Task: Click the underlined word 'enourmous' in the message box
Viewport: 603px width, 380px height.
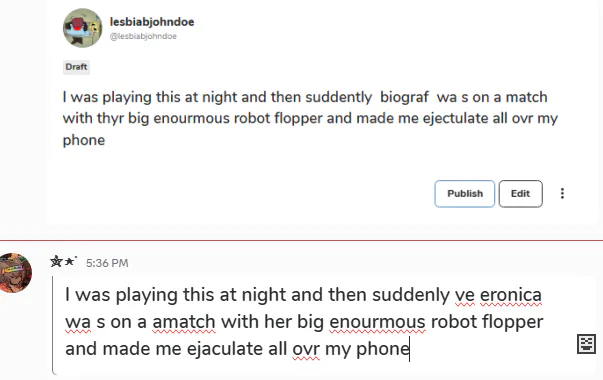Action: coord(377,322)
